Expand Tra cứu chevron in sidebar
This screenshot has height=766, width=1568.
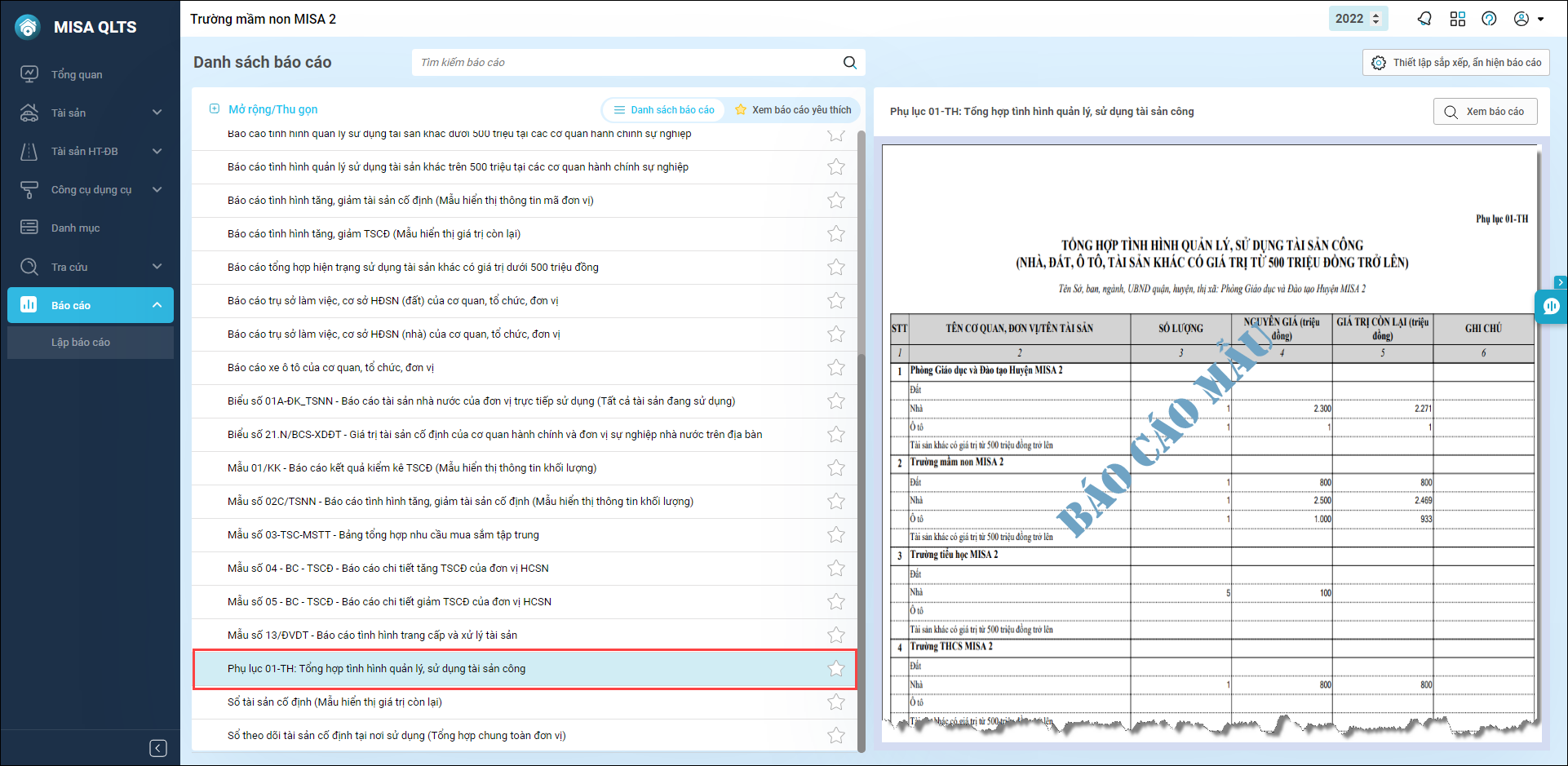tap(157, 267)
